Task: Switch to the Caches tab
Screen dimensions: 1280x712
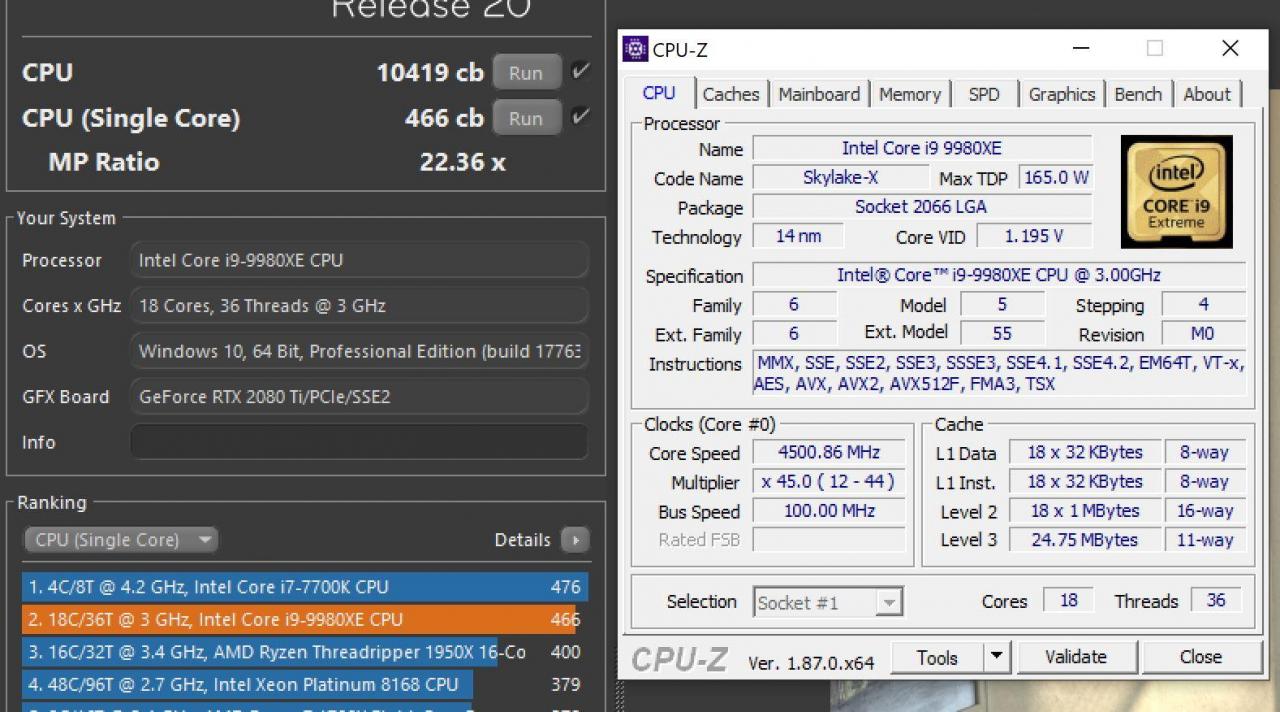Action: (x=731, y=93)
